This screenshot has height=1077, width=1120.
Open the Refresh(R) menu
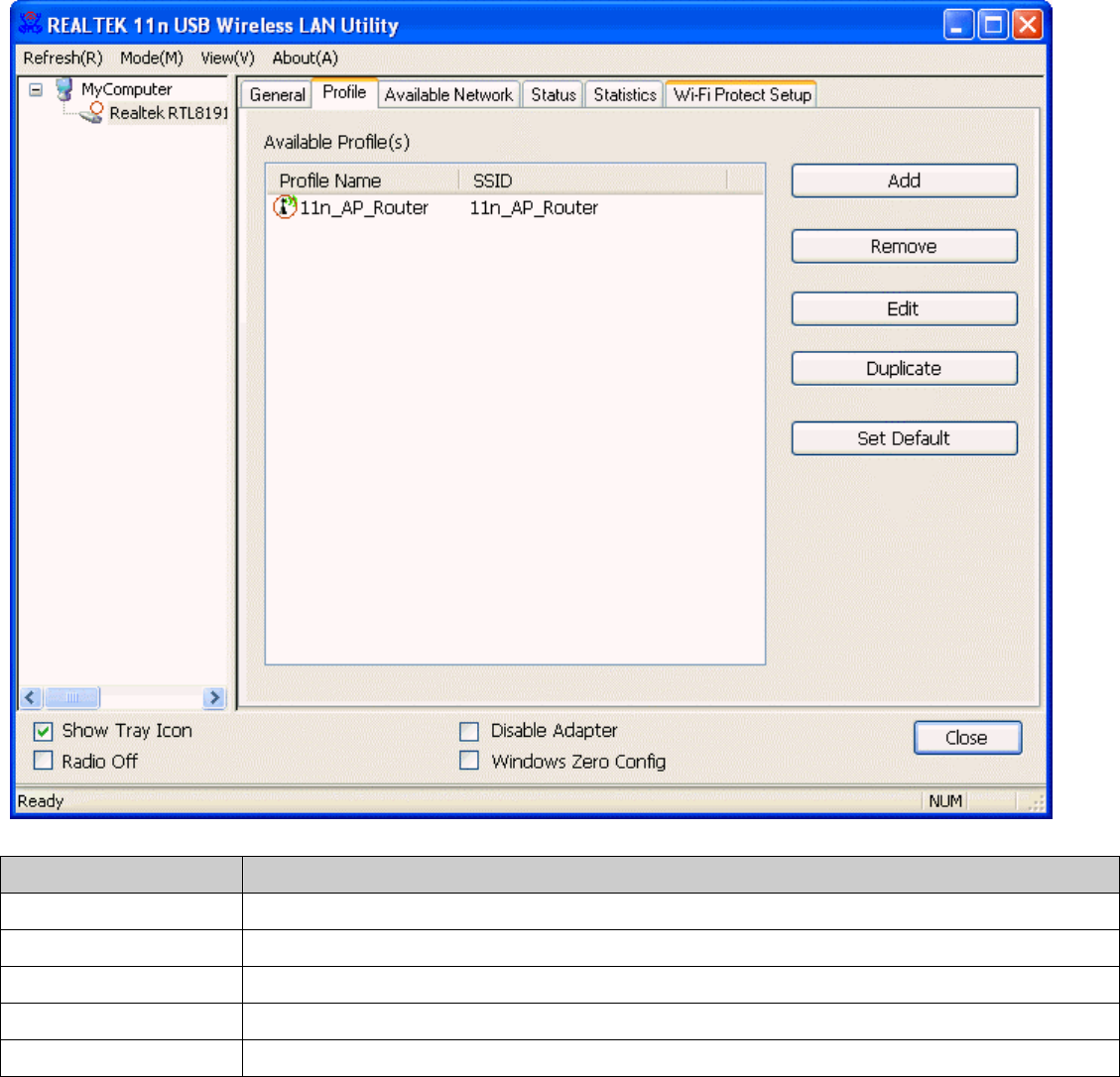coord(62,58)
